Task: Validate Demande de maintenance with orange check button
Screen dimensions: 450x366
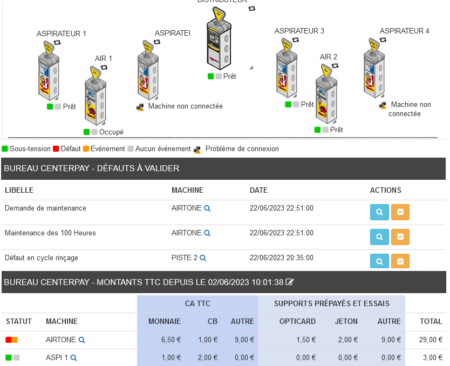Action: pyautogui.click(x=400, y=212)
